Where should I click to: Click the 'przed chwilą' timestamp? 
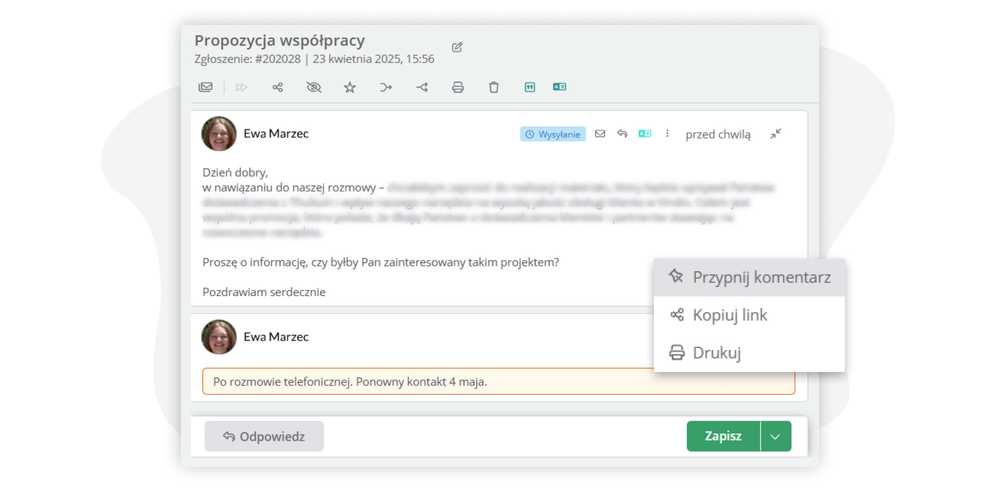coord(718,135)
